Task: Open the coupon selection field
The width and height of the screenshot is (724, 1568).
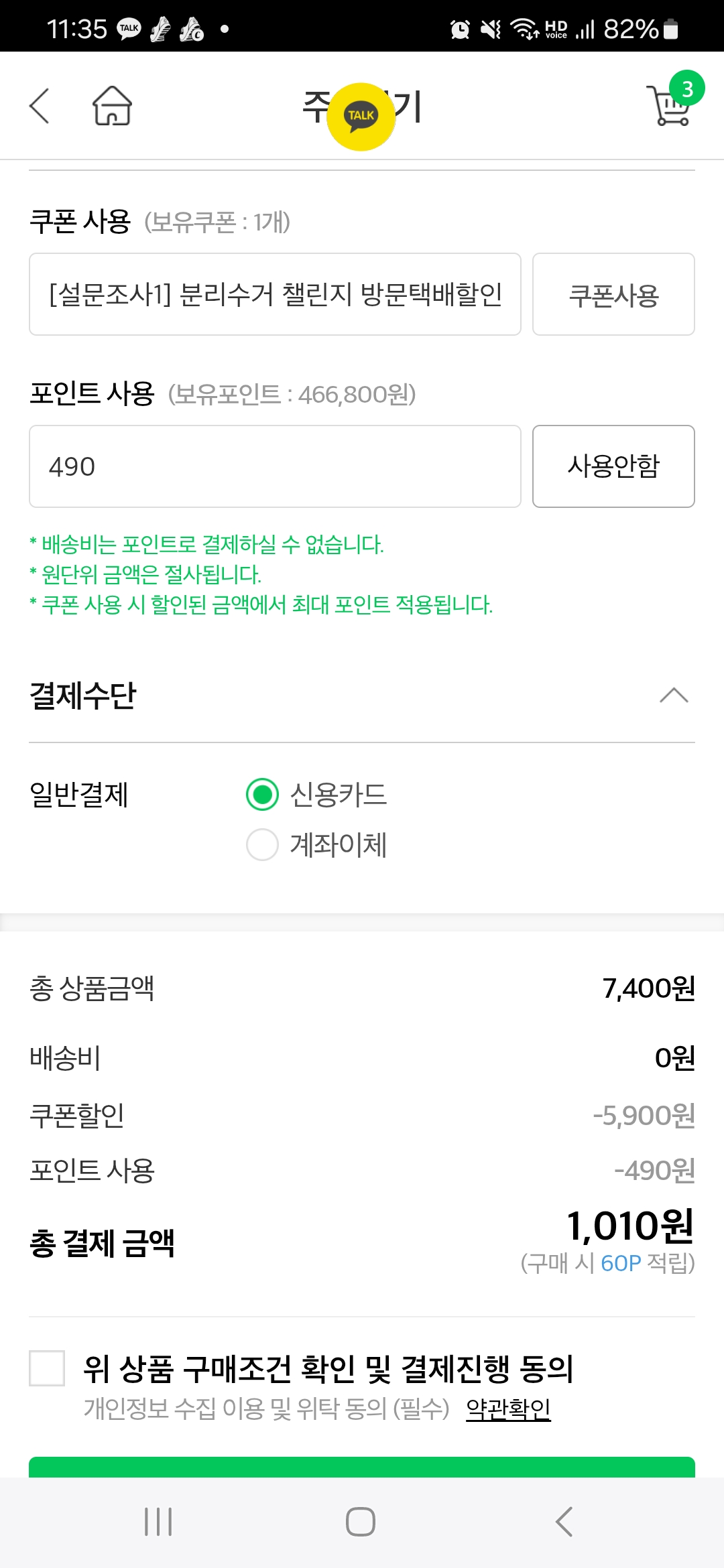Action: (x=275, y=294)
